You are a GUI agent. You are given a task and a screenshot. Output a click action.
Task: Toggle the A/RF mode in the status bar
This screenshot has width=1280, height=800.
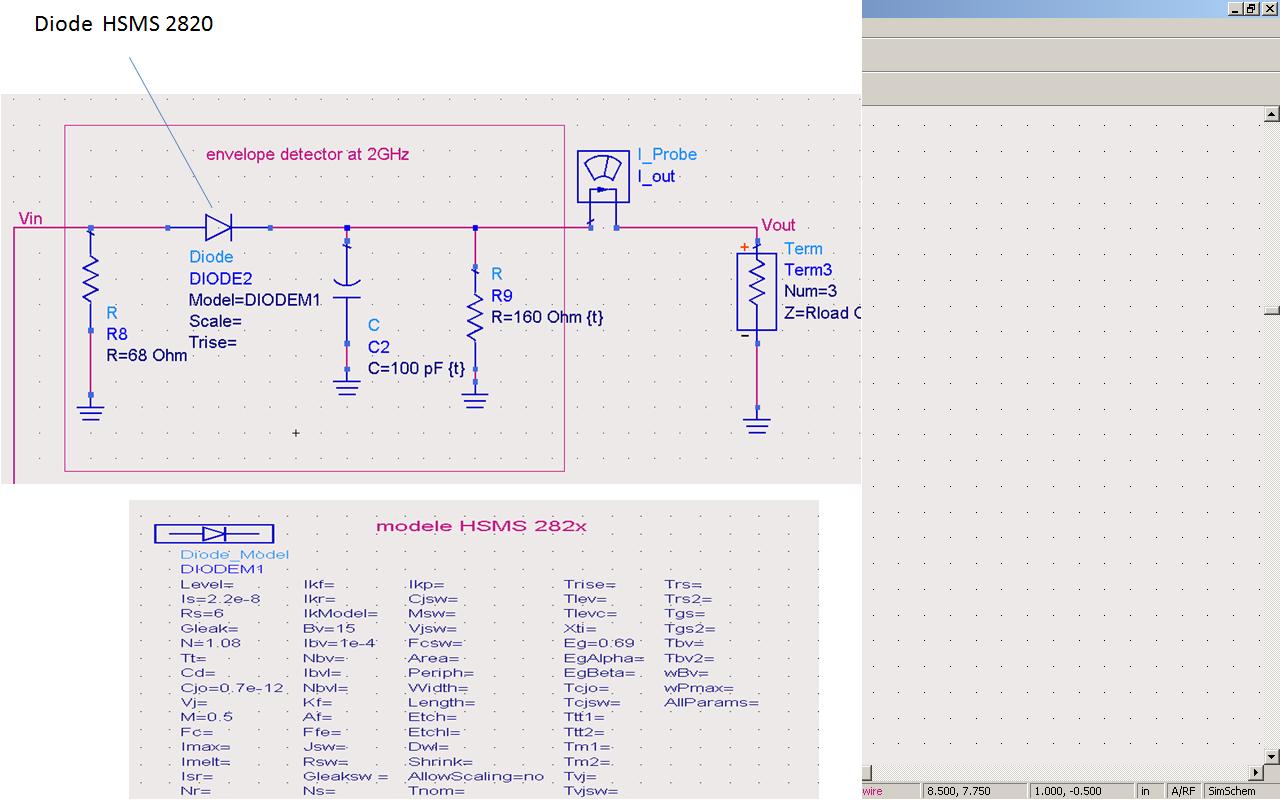point(1183,790)
